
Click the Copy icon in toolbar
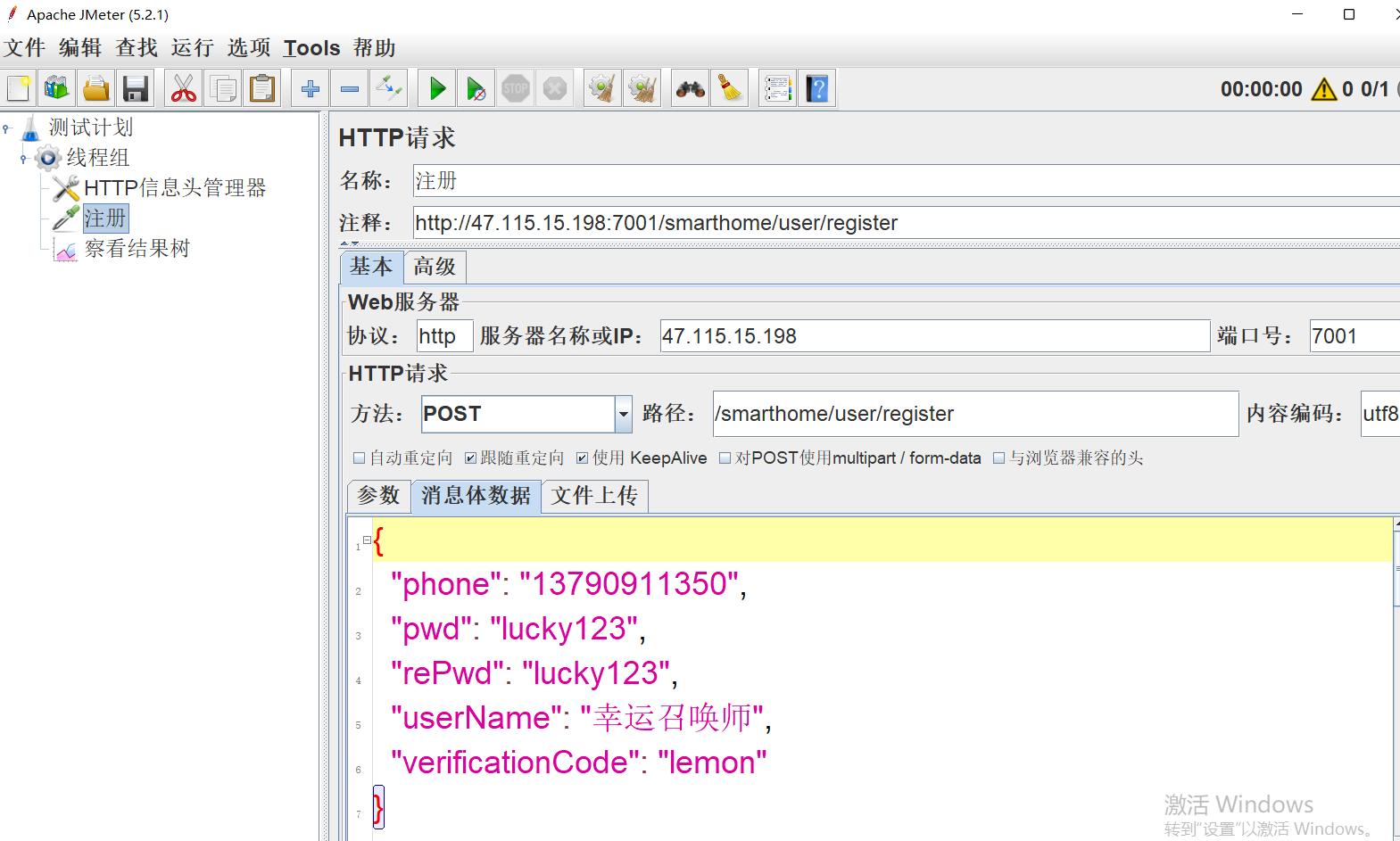[222, 88]
